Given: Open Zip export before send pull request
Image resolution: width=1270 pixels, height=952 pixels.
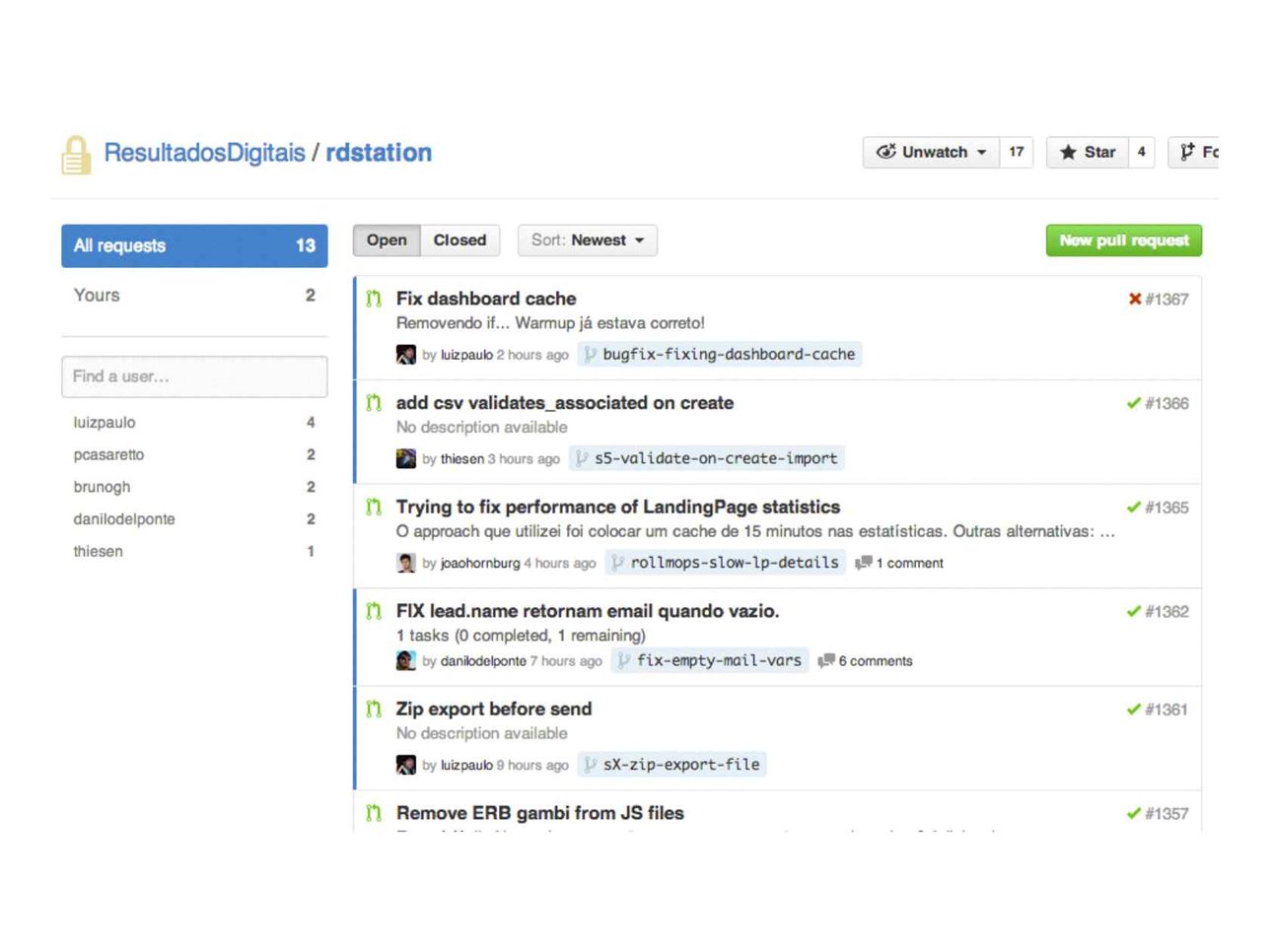Looking at the screenshot, I should coord(494,710).
